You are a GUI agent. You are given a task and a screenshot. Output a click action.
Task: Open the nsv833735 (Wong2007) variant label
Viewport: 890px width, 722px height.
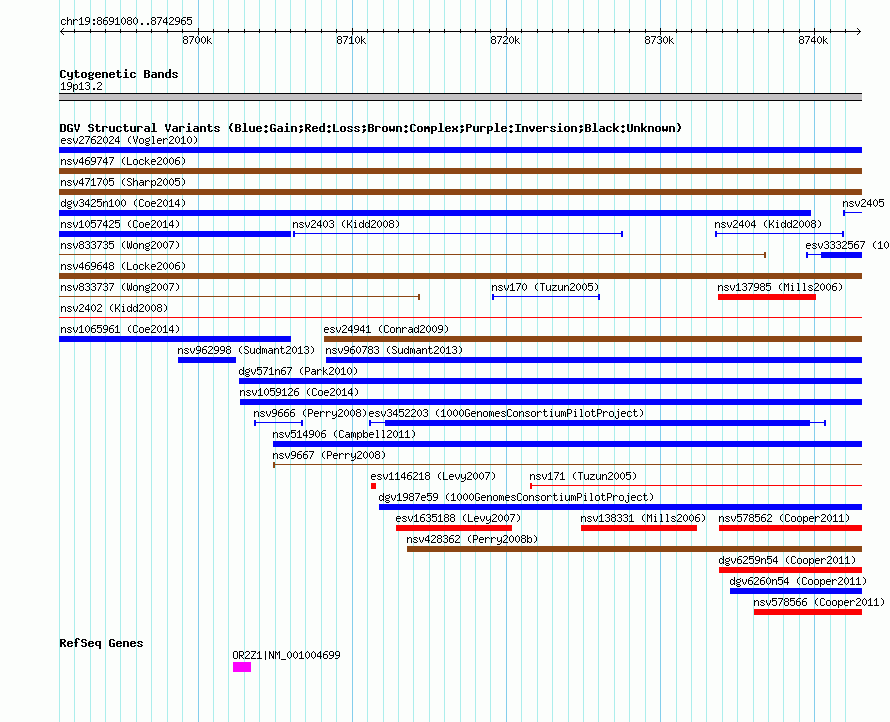(x=120, y=245)
